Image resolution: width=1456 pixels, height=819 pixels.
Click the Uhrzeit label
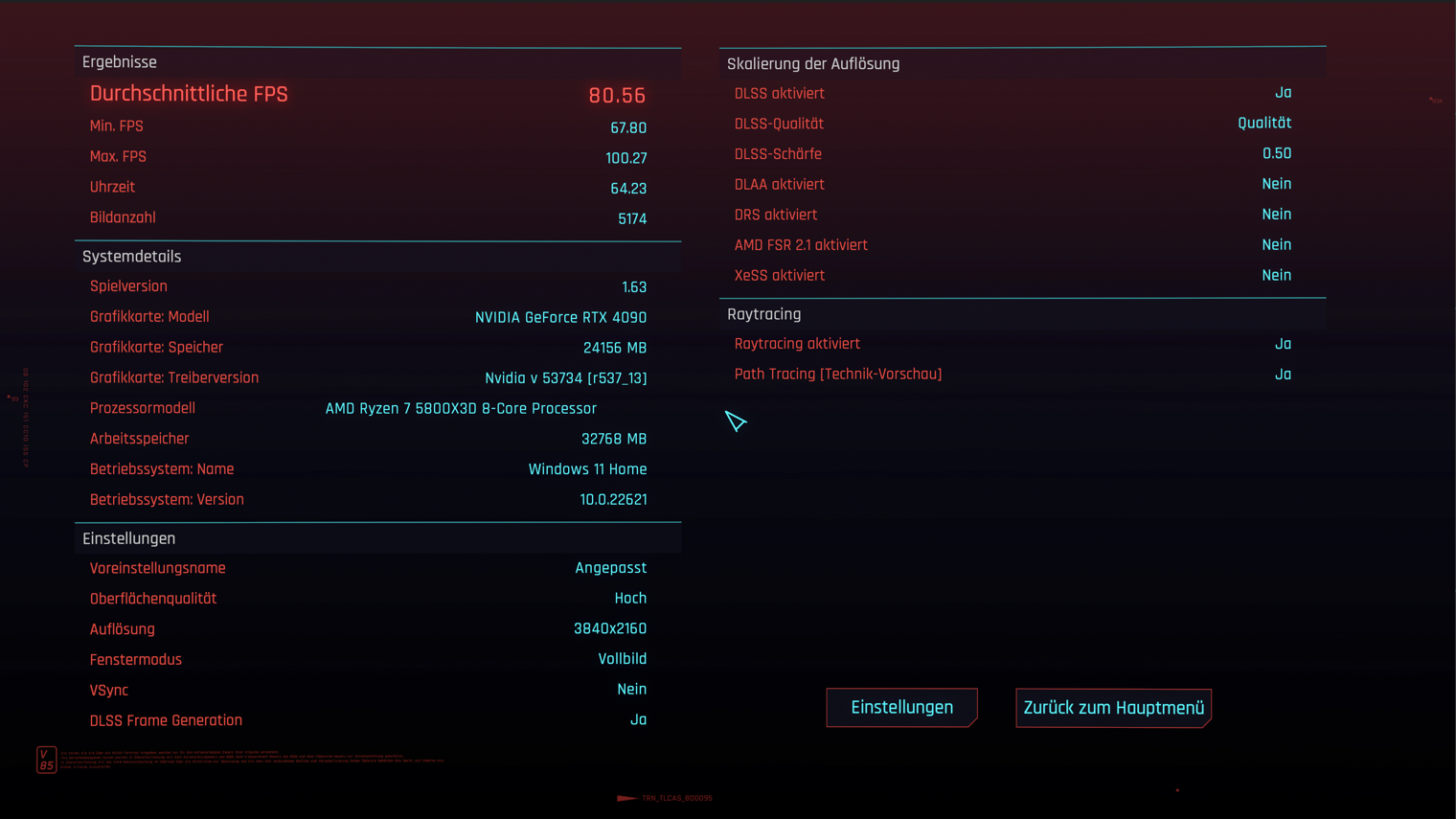(112, 188)
